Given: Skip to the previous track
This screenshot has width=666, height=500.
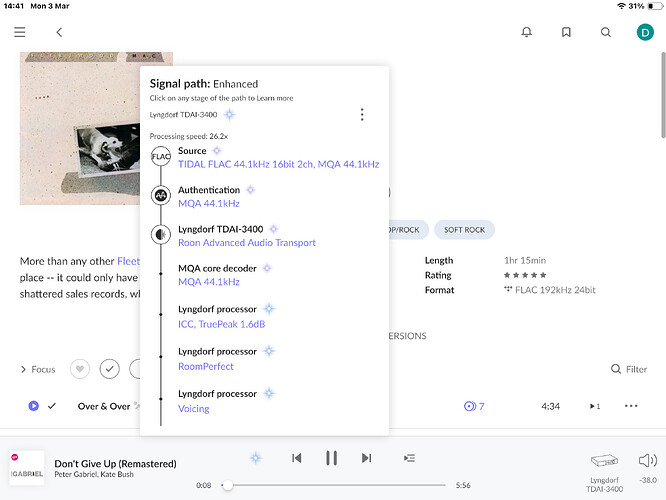Looking at the screenshot, I should point(297,458).
